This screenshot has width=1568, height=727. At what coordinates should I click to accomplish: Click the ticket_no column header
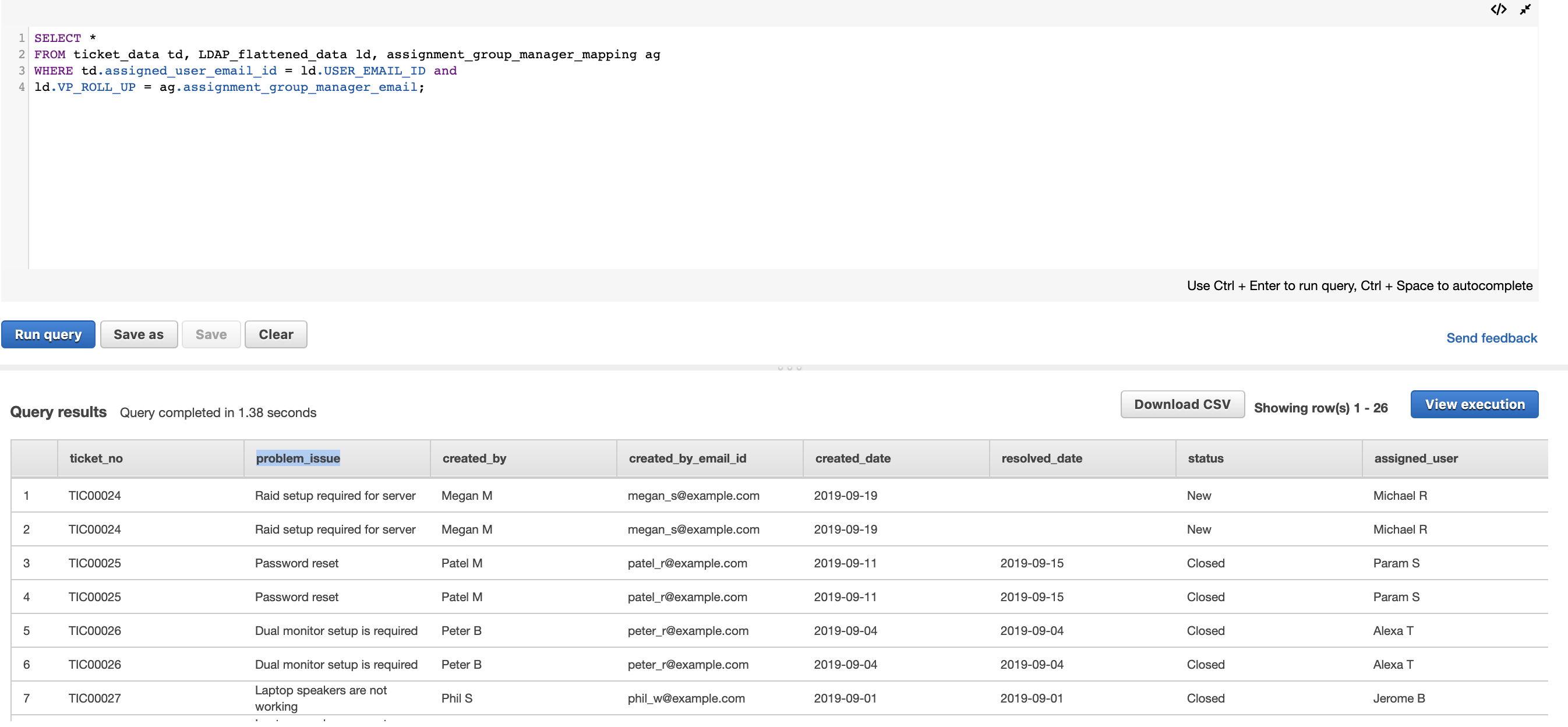(x=96, y=458)
